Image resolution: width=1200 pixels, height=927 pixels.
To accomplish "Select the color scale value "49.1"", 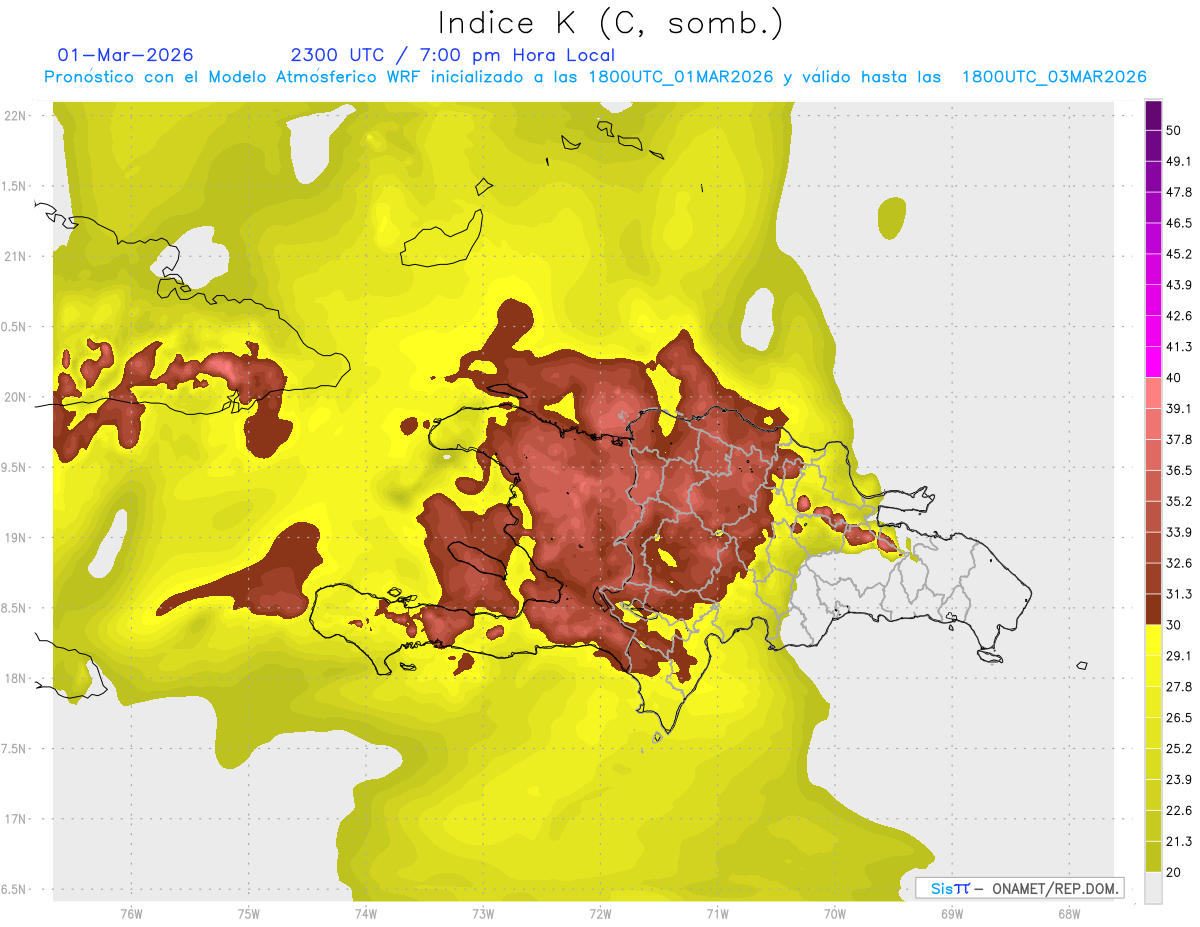I will [x=1179, y=161].
